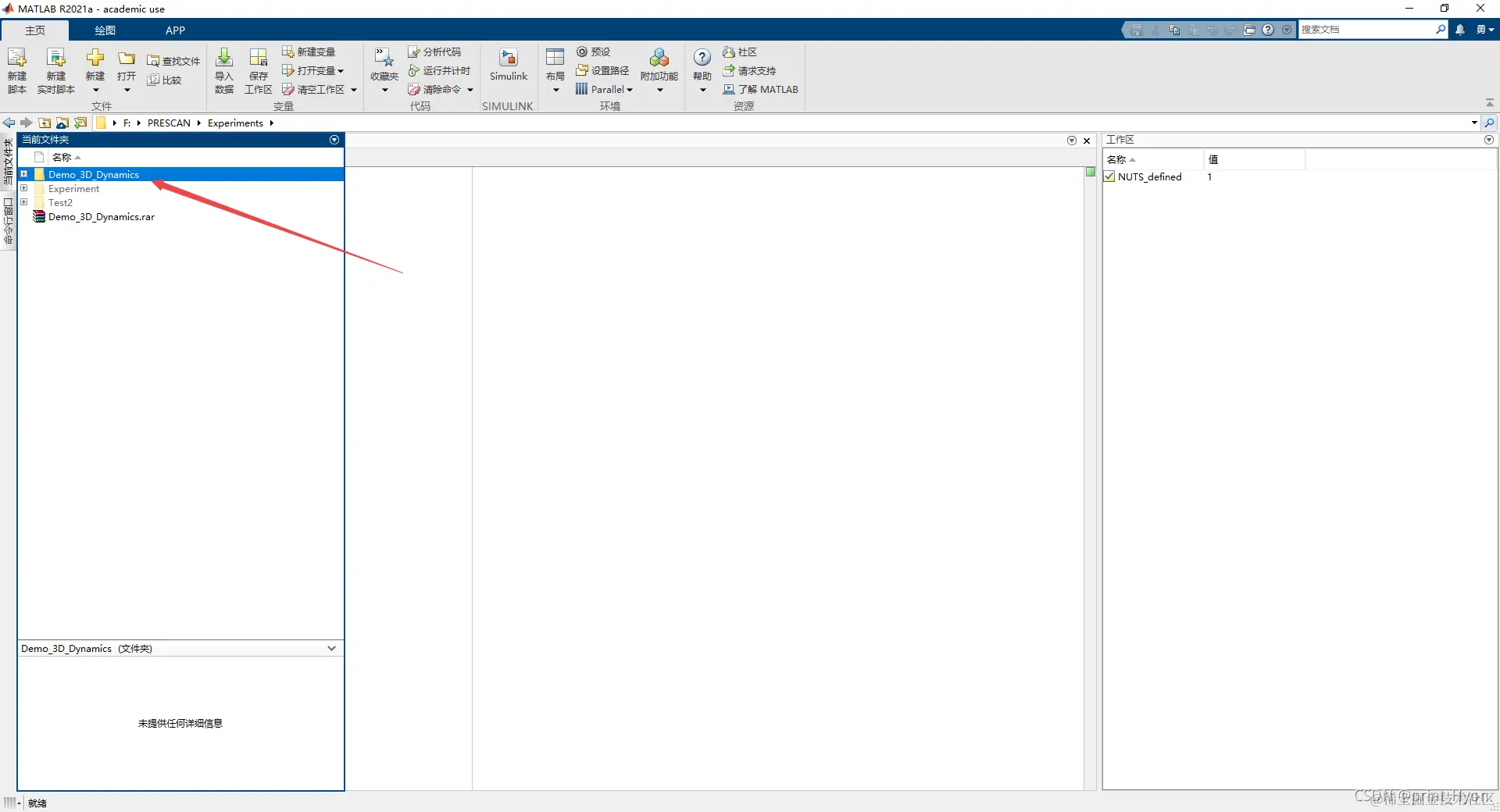Screen dimensions: 1500x812
Task: Create a new script (新建脚本)
Action: click(16, 70)
